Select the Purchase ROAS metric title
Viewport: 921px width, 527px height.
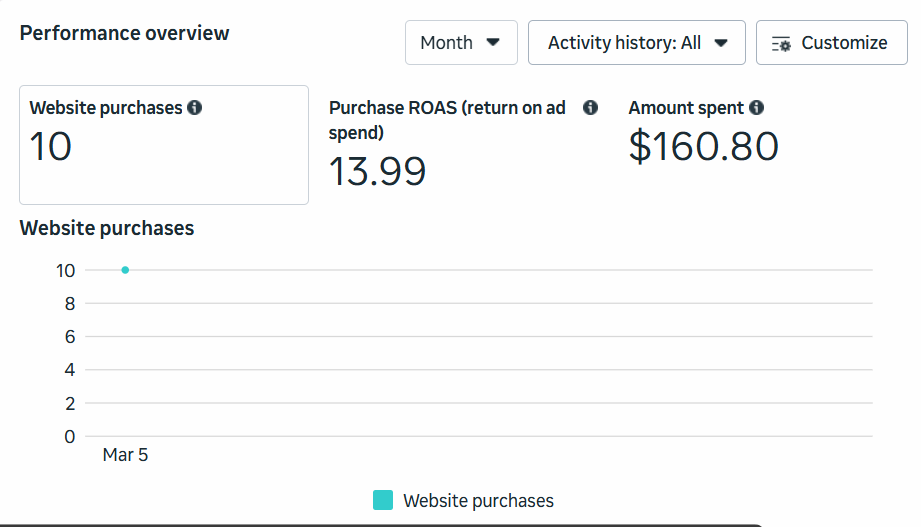pos(447,120)
